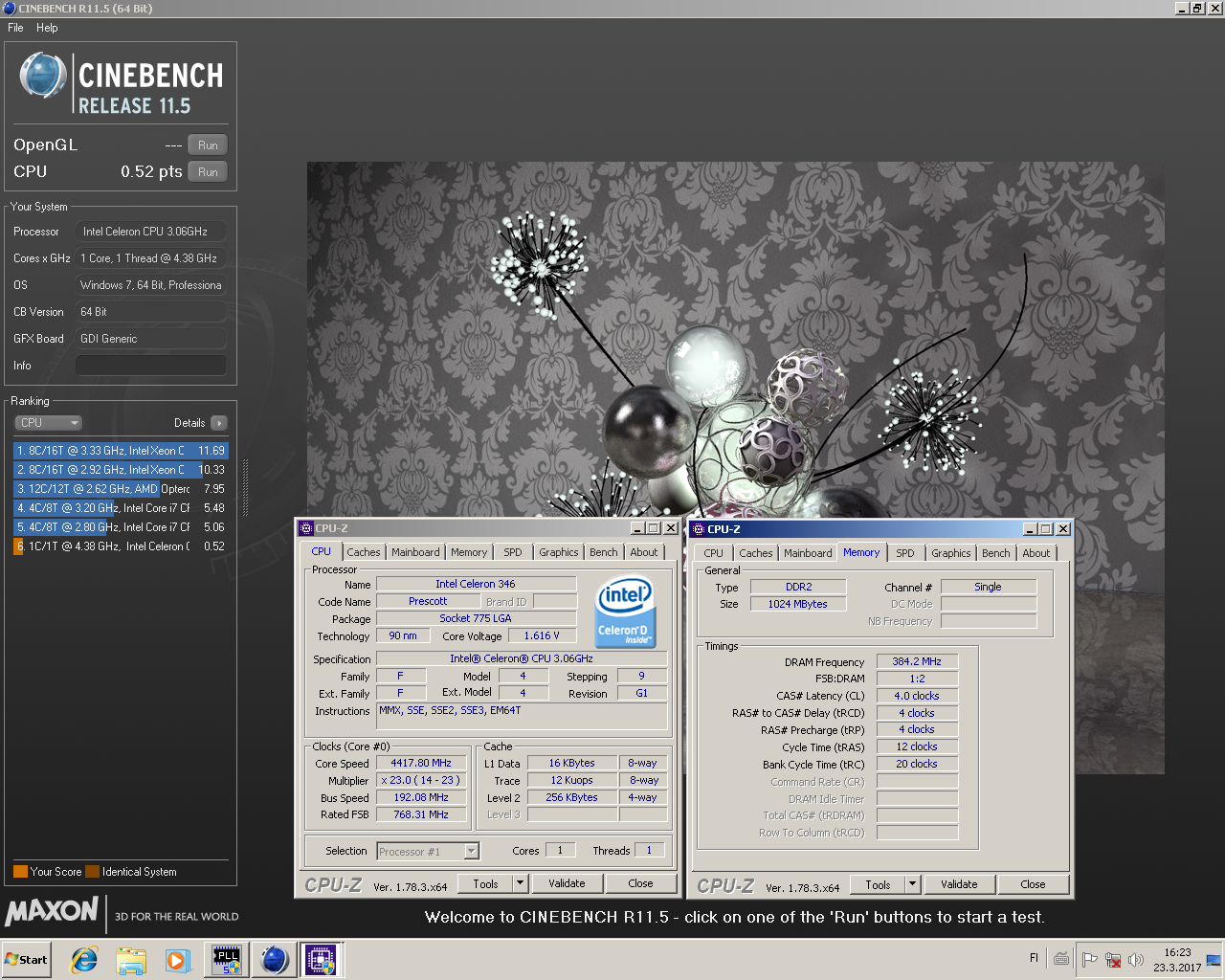Open Windows Media Player taskbar icon
Viewport: 1225px width, 980px height.
(x=177, y=960)
